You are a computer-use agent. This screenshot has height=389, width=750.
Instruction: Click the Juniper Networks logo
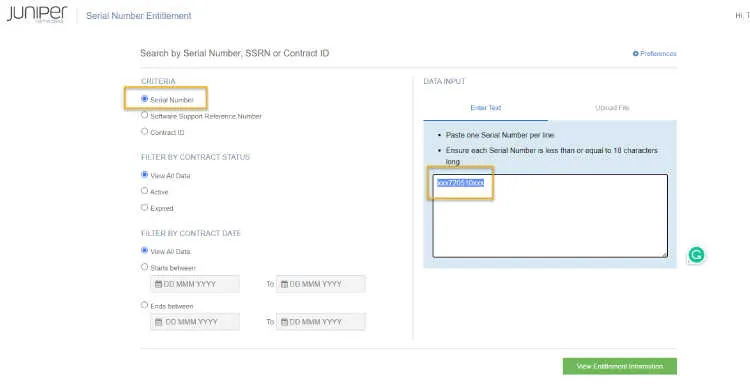point(37,14)
